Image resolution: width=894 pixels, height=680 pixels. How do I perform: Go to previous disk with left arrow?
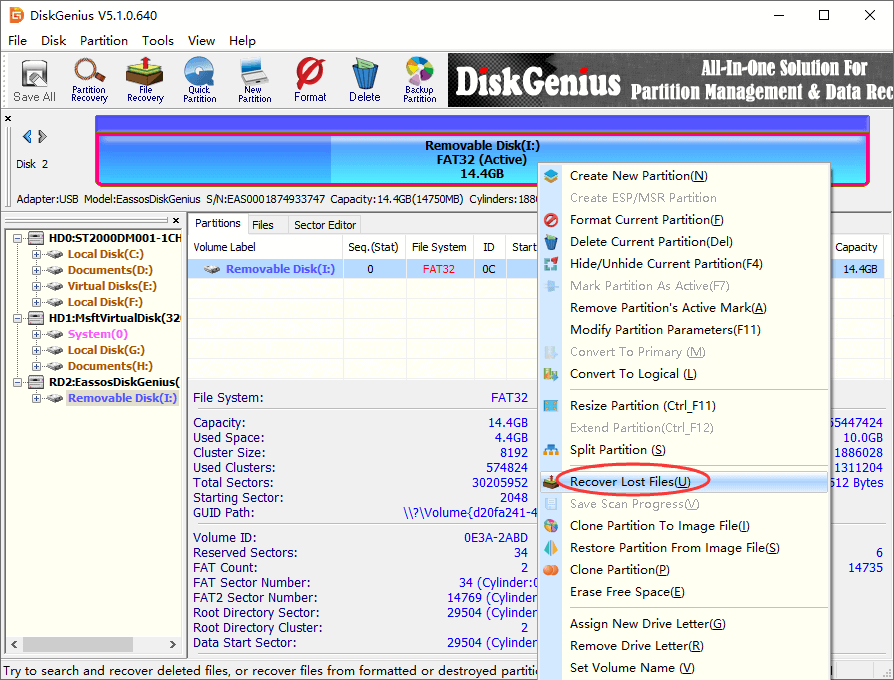click(27, 137)
